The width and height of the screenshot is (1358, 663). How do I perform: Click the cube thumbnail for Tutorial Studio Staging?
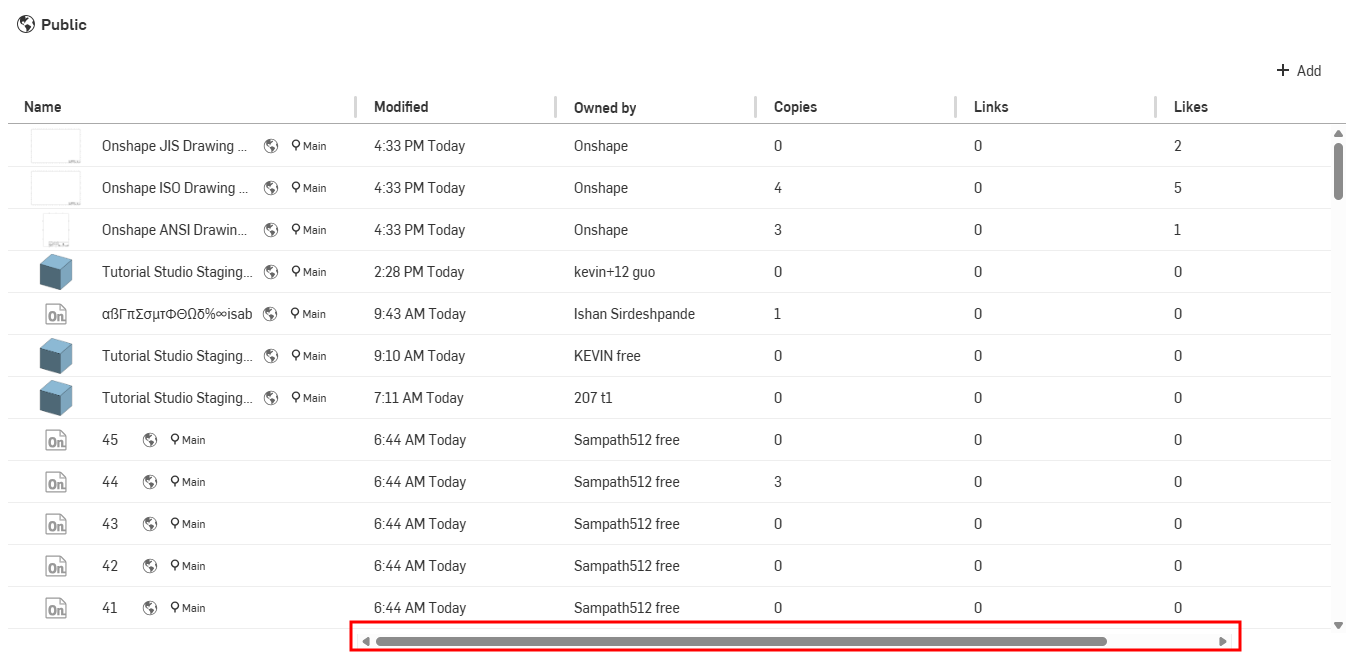56,271
